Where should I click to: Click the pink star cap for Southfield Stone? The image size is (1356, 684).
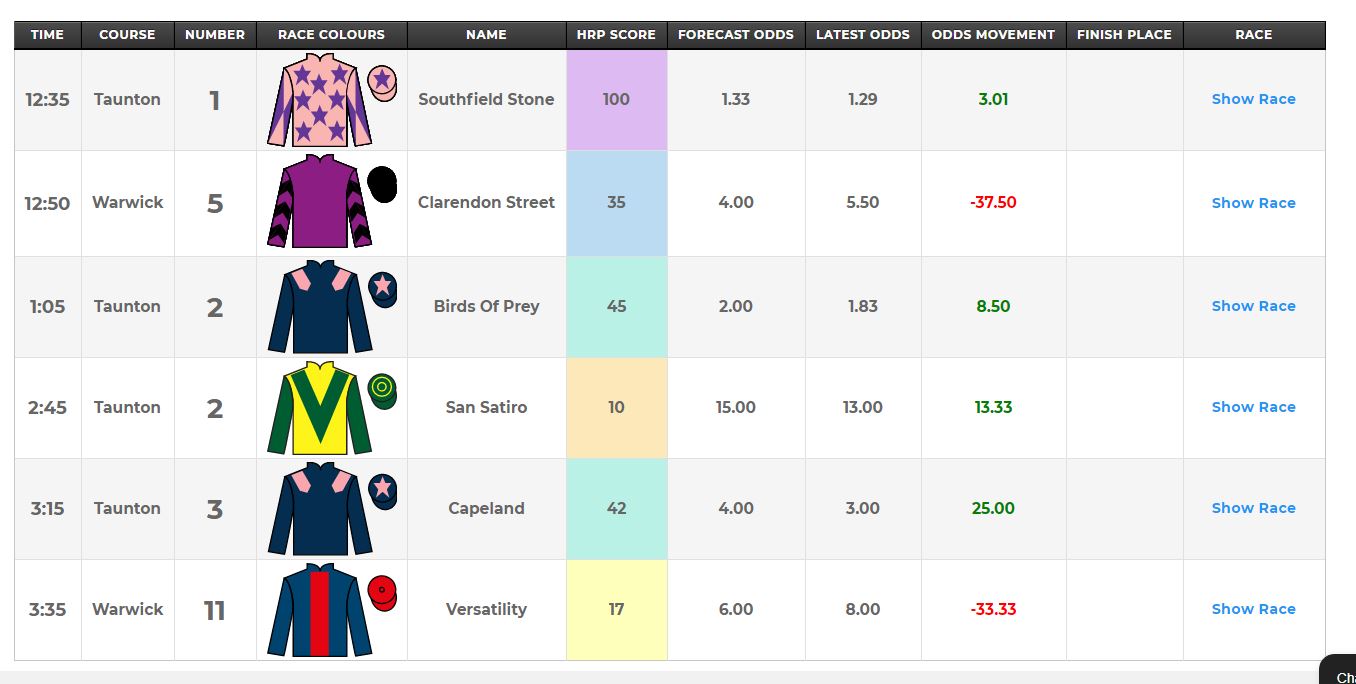(382, 82)
